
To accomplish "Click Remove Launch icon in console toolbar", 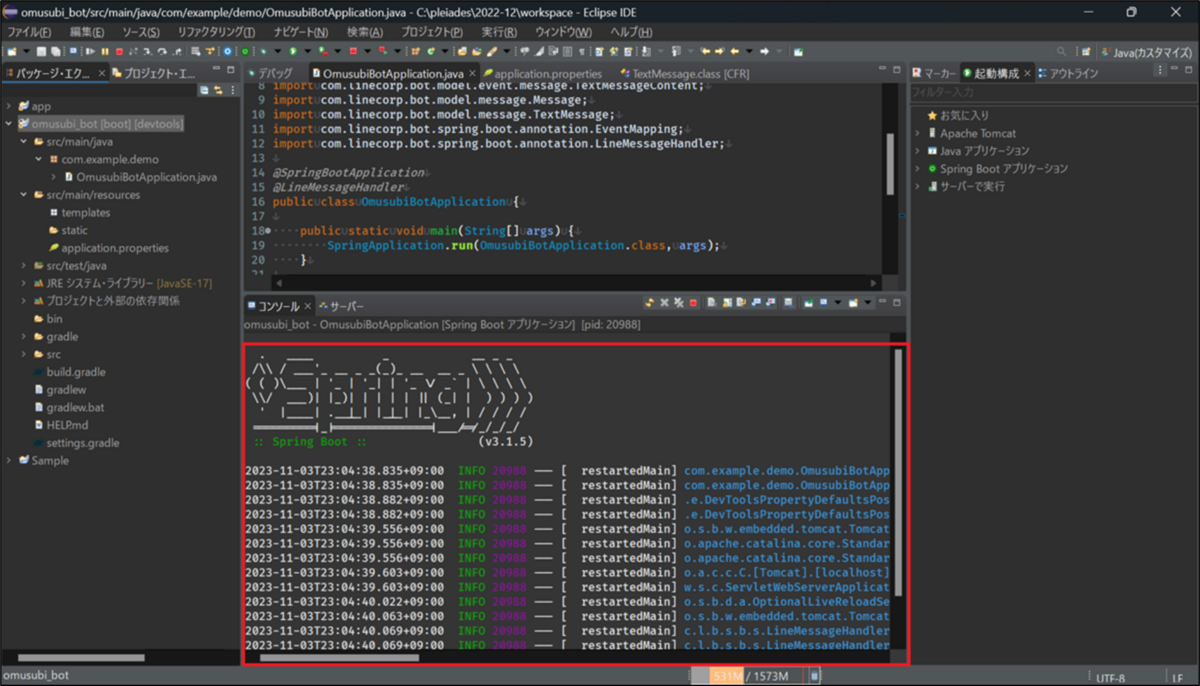I will pyautogui.click(x=664, y=302).
